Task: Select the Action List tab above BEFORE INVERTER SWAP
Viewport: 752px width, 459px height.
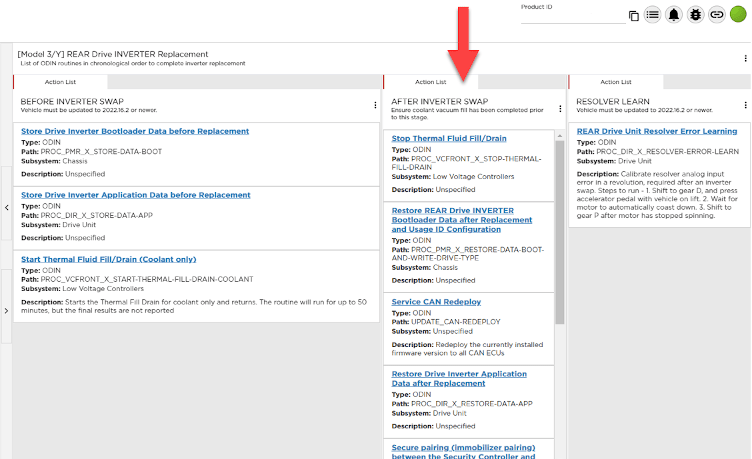Action: coord(60,82)
